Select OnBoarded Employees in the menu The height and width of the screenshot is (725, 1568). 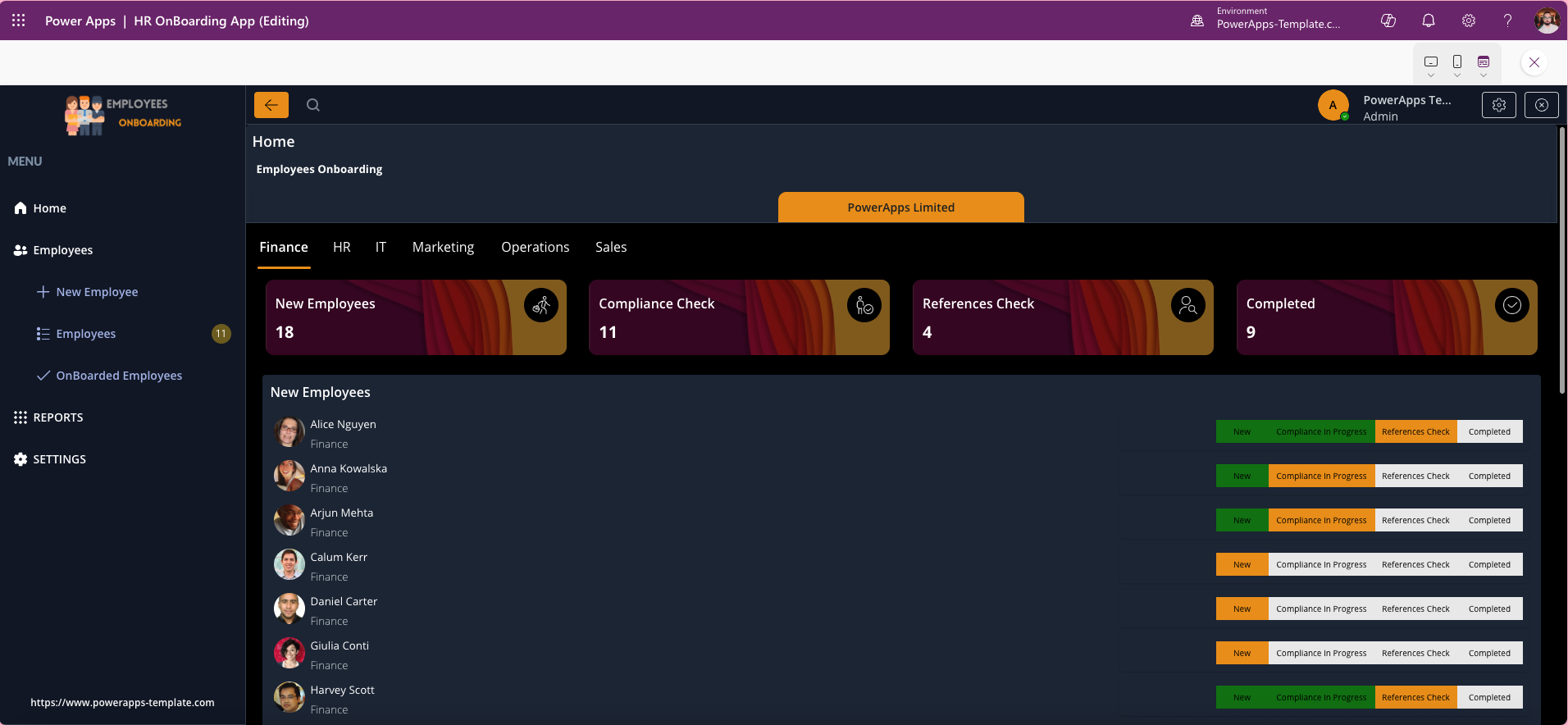(119, 376)
